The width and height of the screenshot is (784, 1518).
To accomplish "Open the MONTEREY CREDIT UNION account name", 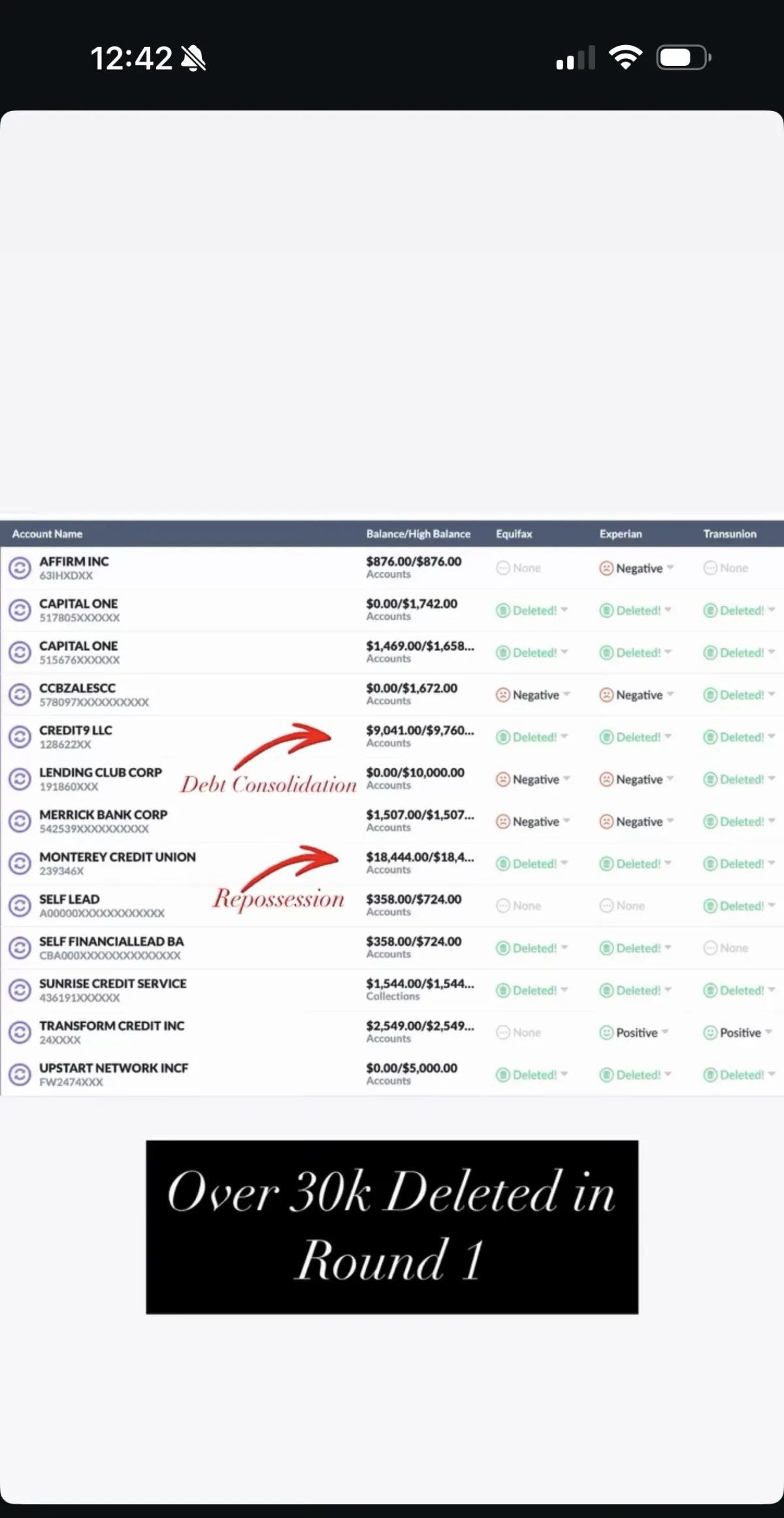I will [x=118, y=857].
